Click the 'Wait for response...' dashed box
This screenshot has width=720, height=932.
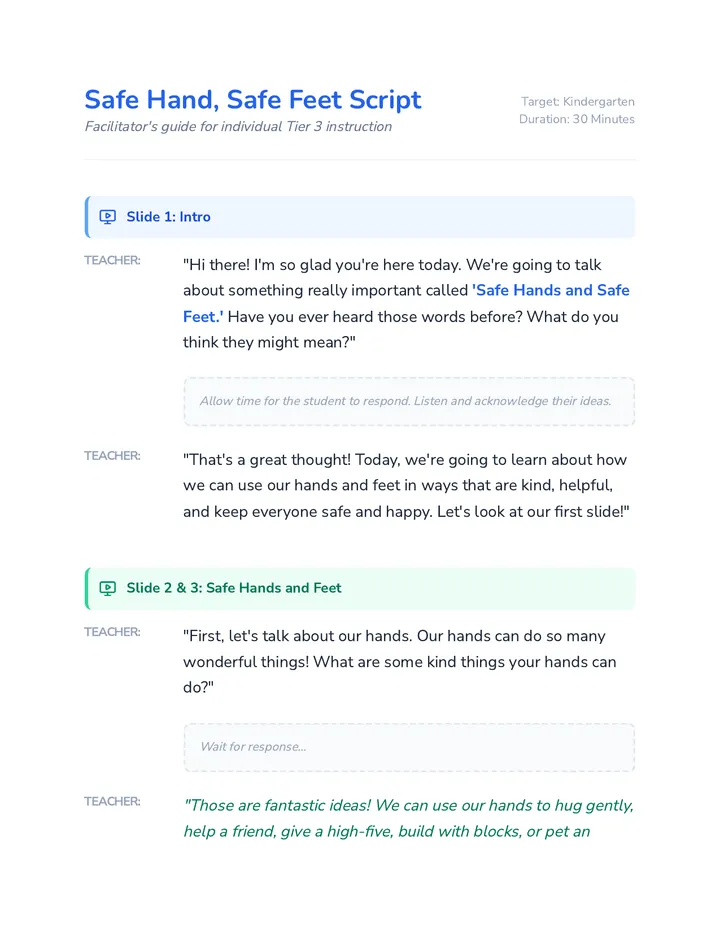pyautogui.click(x=409, y=747)
